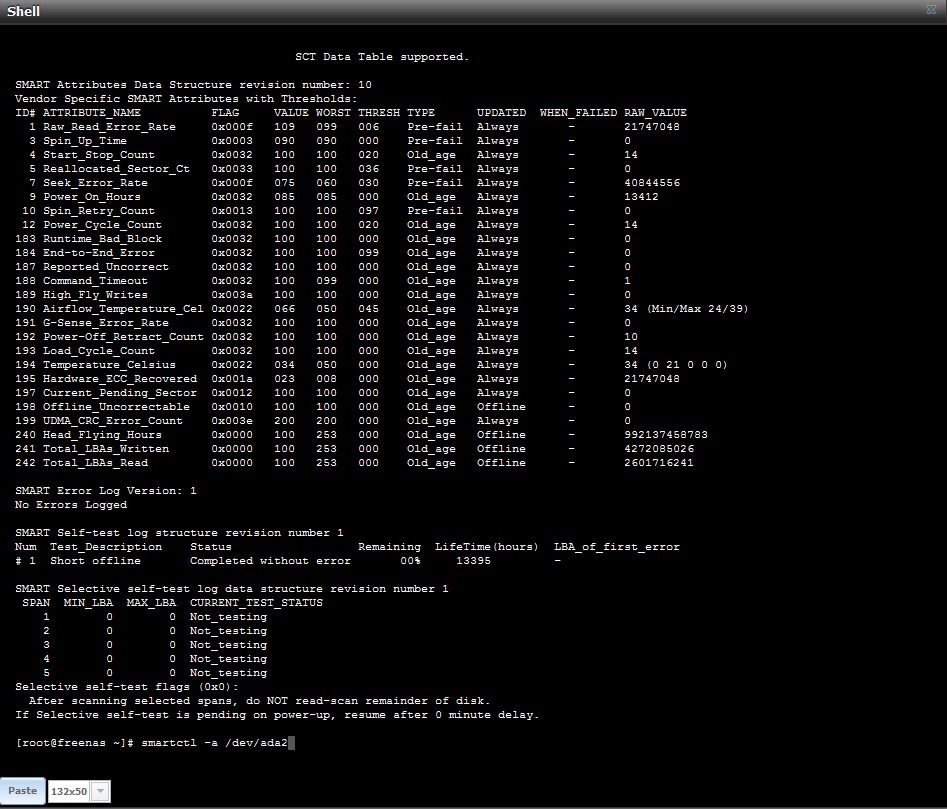Select G-Sense_Error_Rate attribute name
The width and height of the screenshot is (947, 809).
tap(106, 322)
